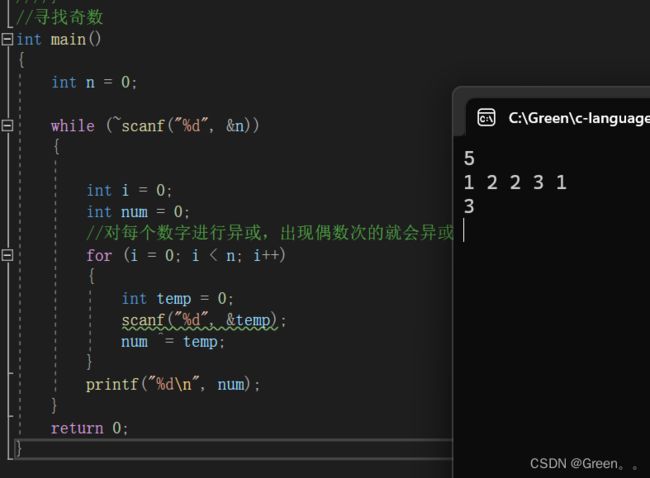Collapse the for loop code block
This screenshot has width=650, height=478.
[x=7, y=255]
